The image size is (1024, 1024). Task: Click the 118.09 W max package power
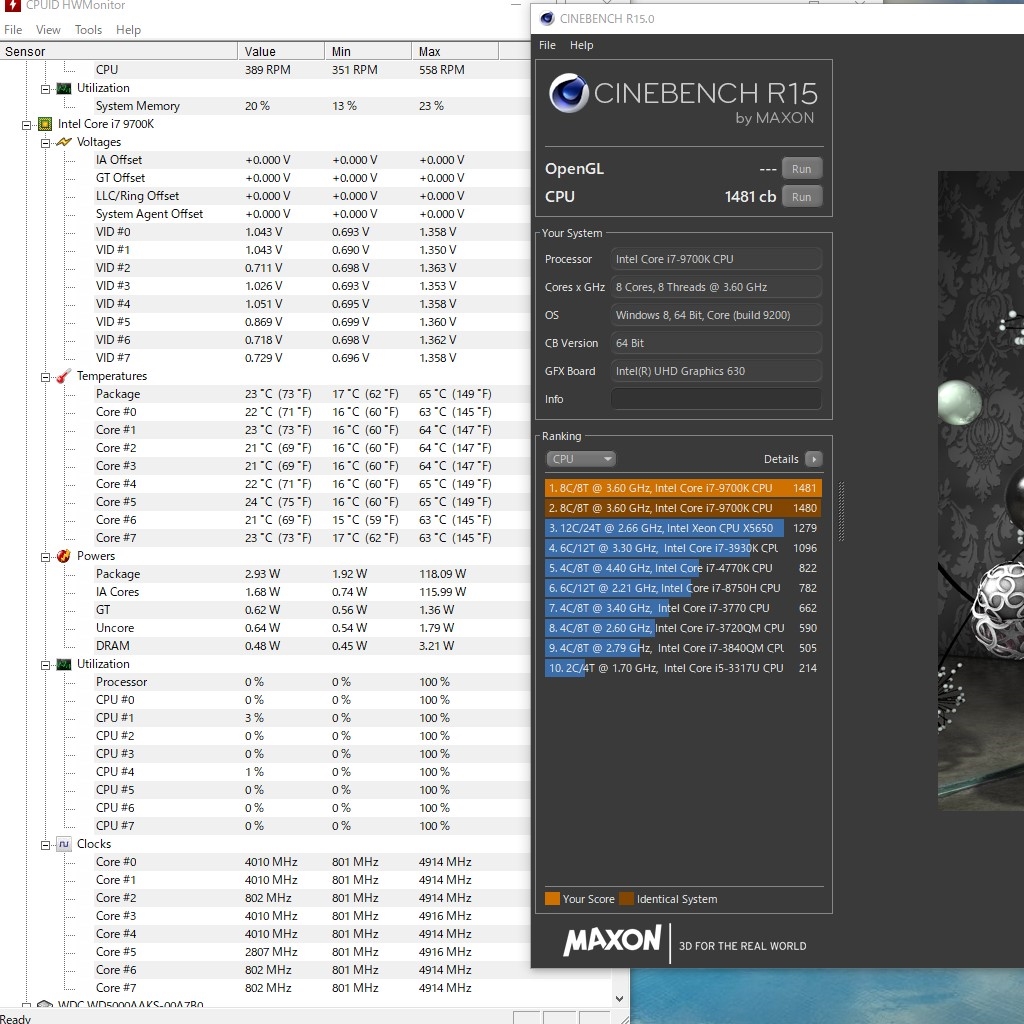[x=443, y=574]
